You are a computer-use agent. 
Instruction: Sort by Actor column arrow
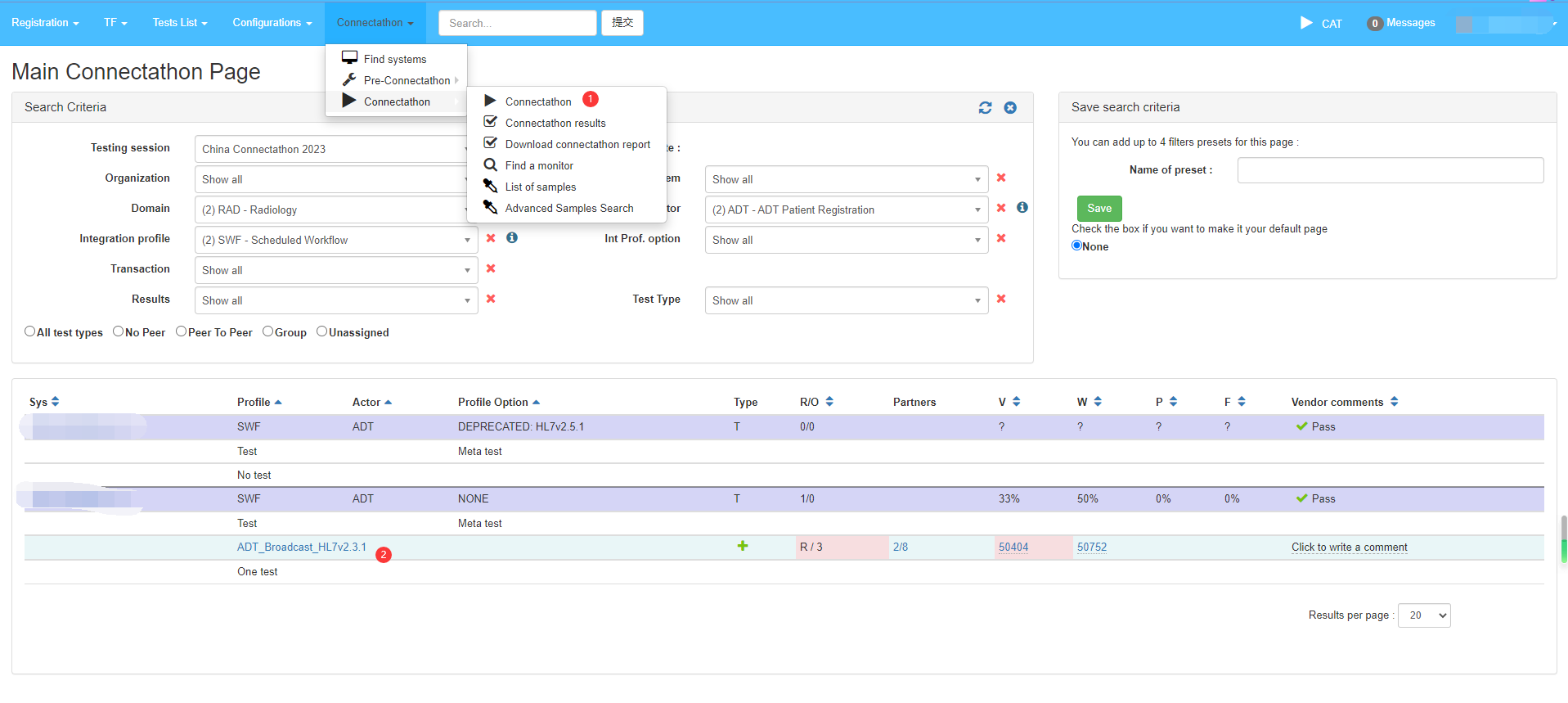pyautogui.click(x=388, y=402)
